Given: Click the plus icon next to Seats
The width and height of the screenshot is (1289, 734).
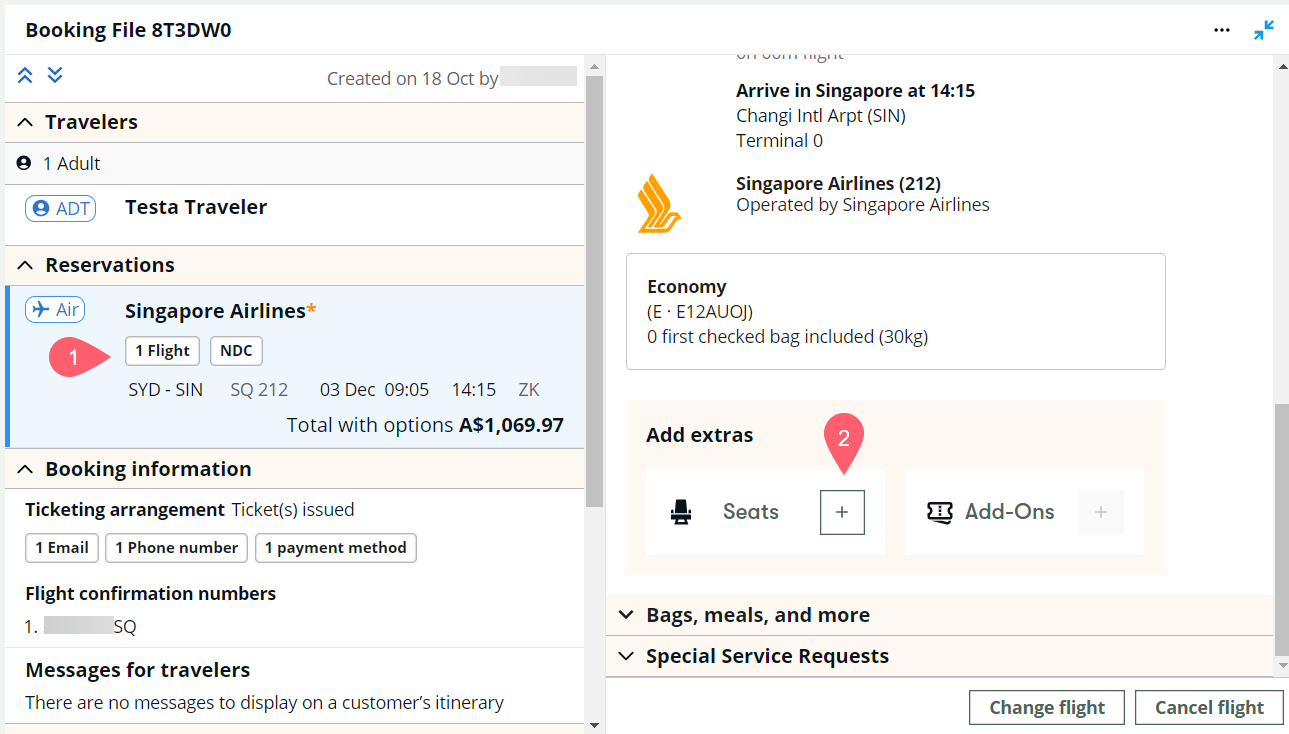Looking at the screenshot, I should [842, 512].
